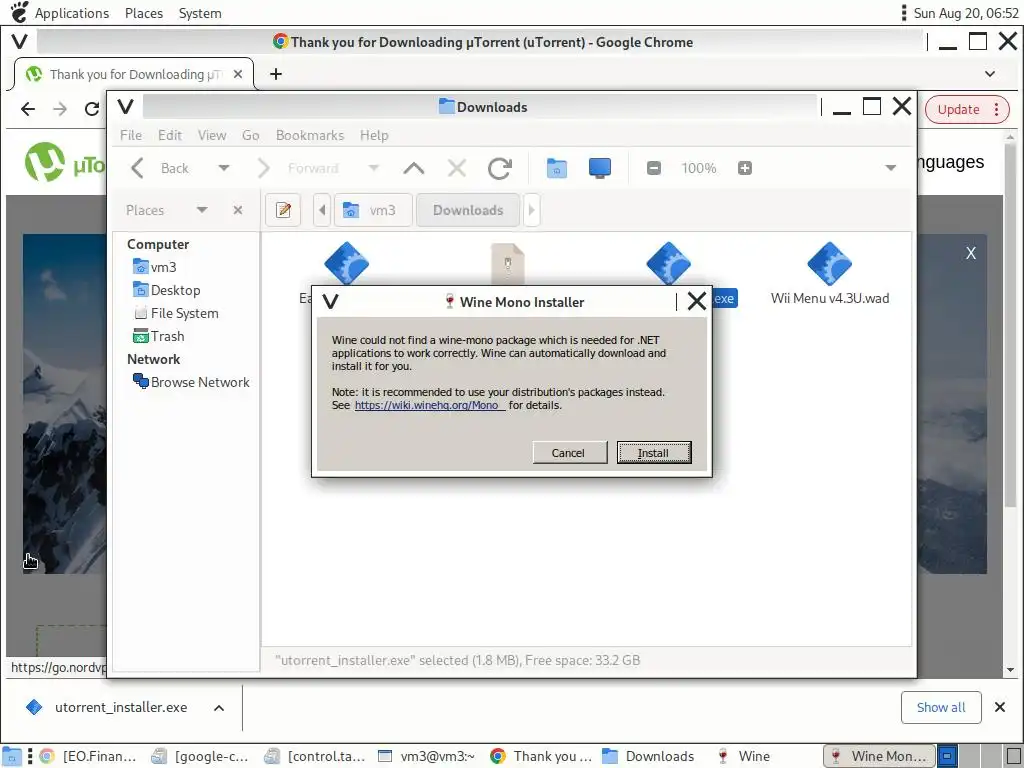Image resolution: width=1024 pixels, height=768 pixels.
Task: Open the Places menu in top panel
Action: [x=144, y=13]
